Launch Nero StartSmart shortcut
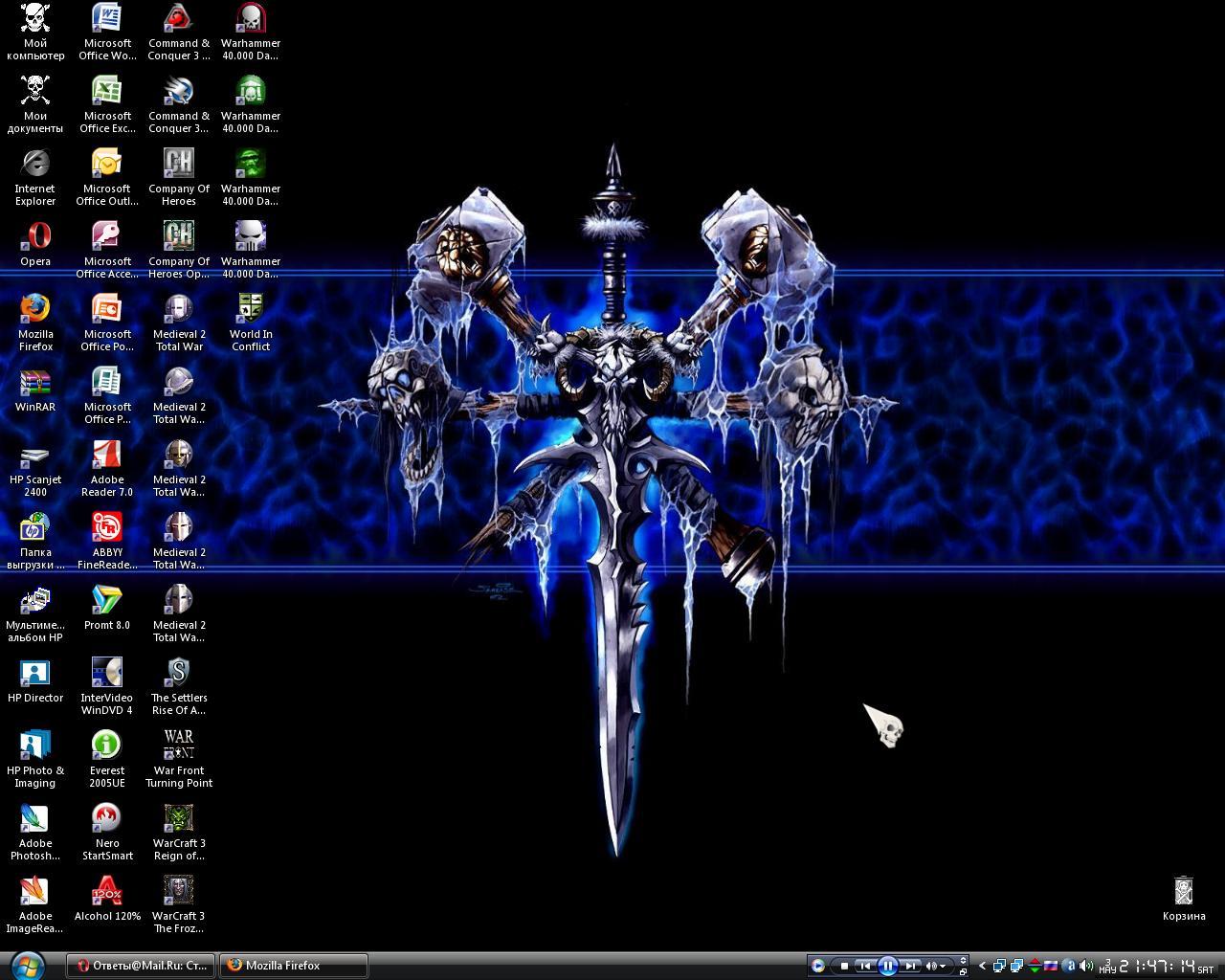1225x980 pixels. pos(107,832)
